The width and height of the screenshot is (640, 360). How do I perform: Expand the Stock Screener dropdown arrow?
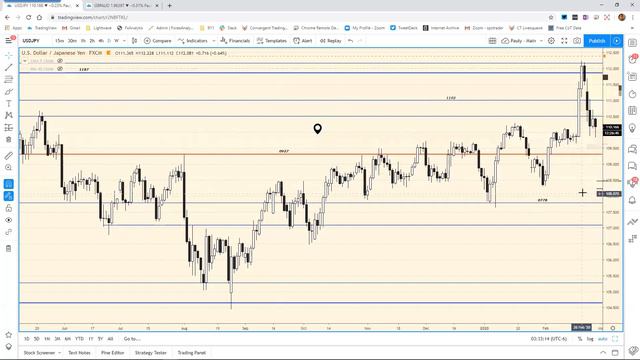60,353
